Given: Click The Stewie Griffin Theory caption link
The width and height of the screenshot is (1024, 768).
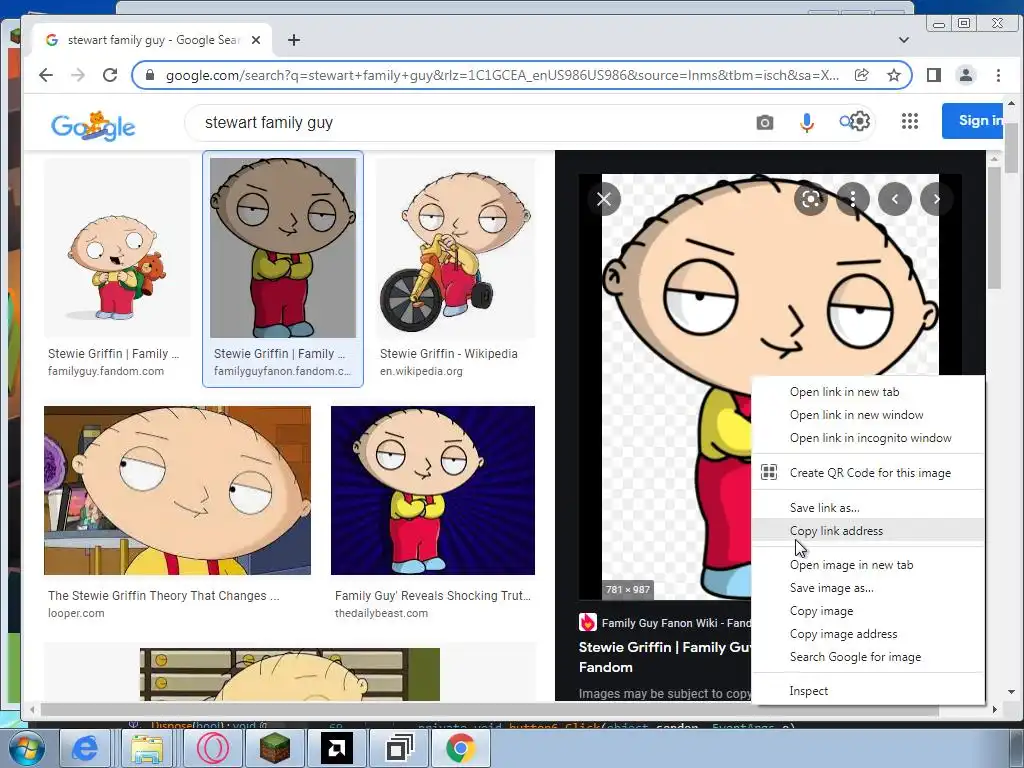Looking at the screenshot, I should 163,596.
